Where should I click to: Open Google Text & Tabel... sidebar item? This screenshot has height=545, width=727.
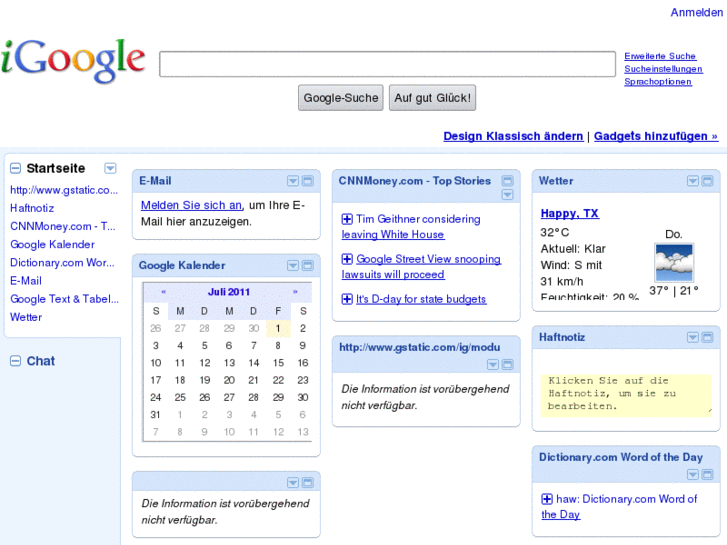[64, 299]
